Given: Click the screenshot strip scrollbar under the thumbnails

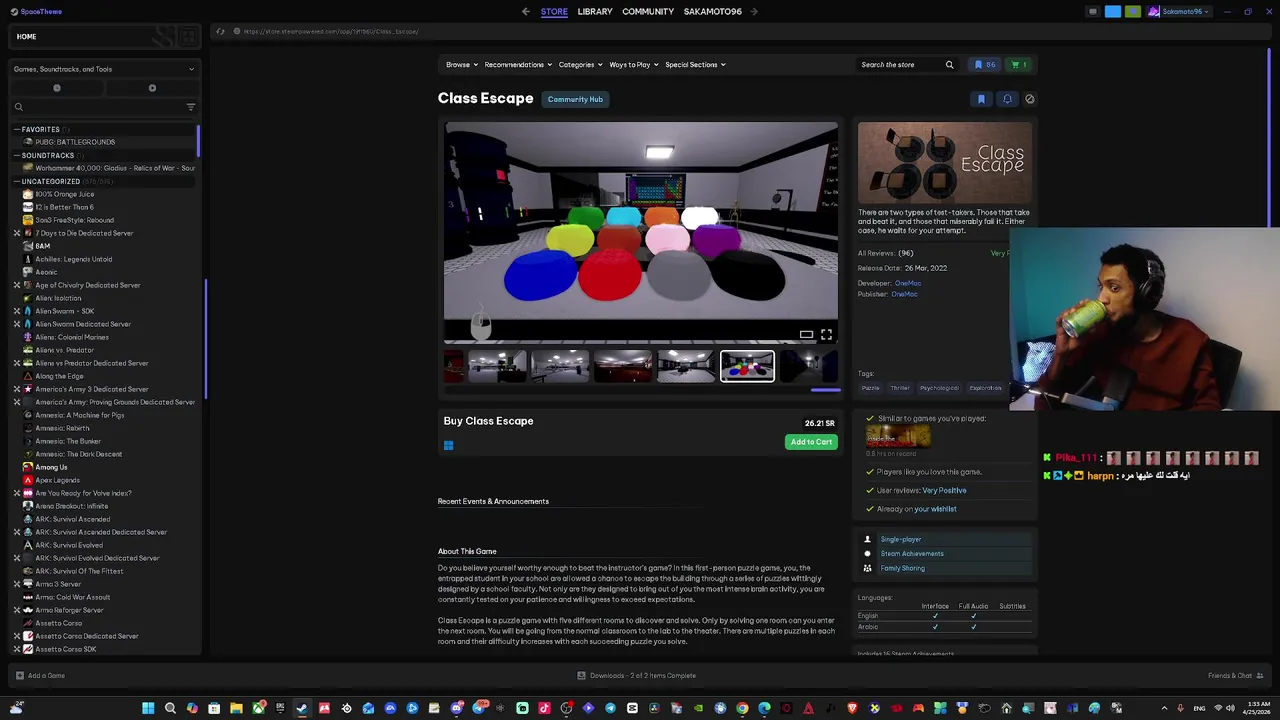Looking at the screenshot, I should click(x=825, y=389).
